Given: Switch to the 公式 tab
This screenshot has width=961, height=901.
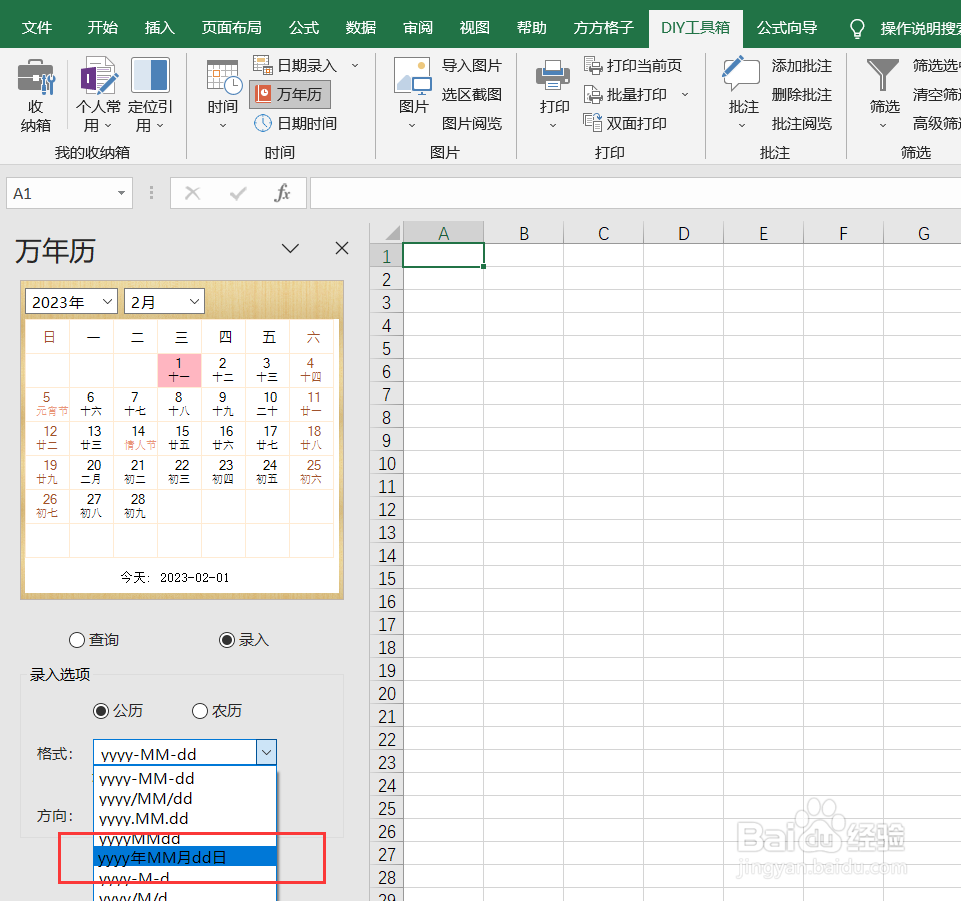Looking at the screenshot, I should click(x=304, y=28).
